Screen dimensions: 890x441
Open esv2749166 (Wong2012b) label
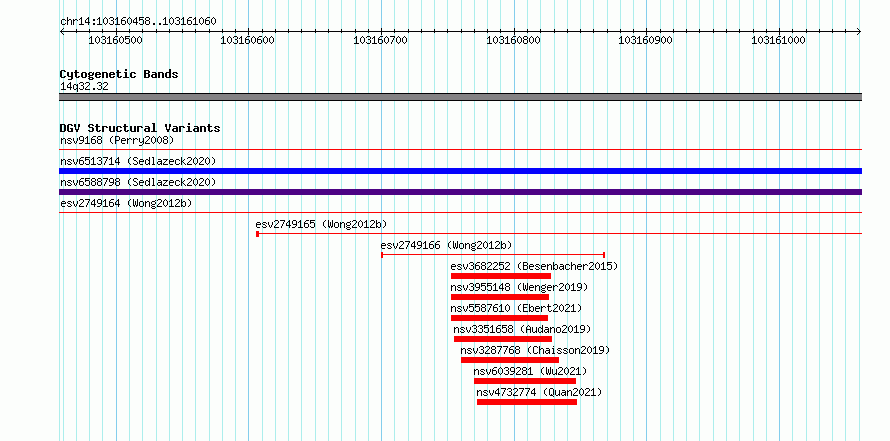pyautogui.click(x=446, y=245)
